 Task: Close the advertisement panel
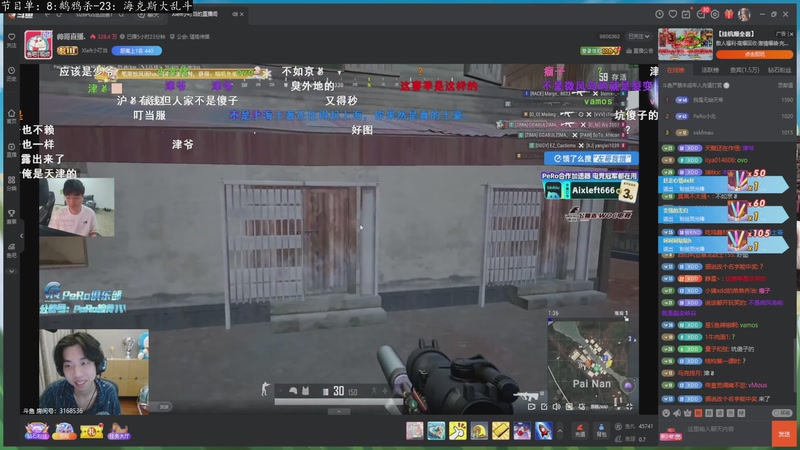point(791,34)
